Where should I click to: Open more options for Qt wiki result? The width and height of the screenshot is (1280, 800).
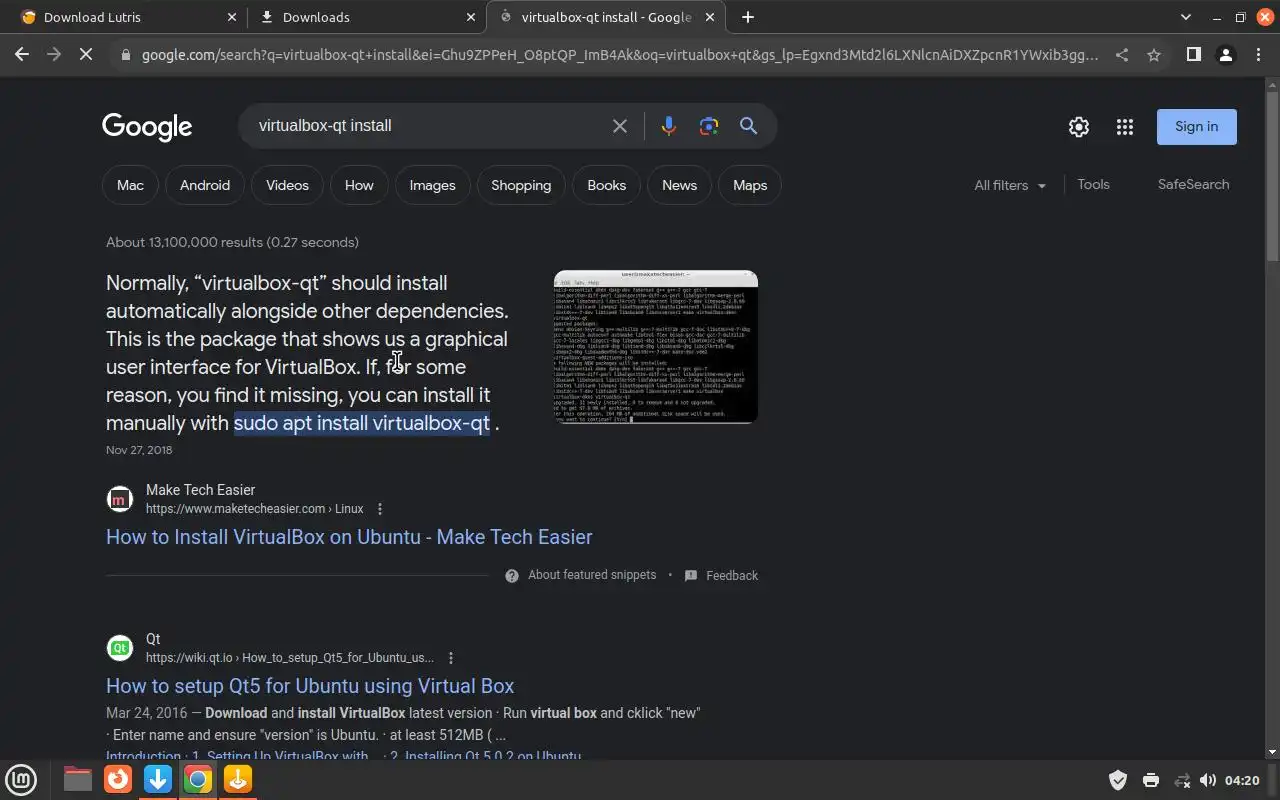coord(451,658)
